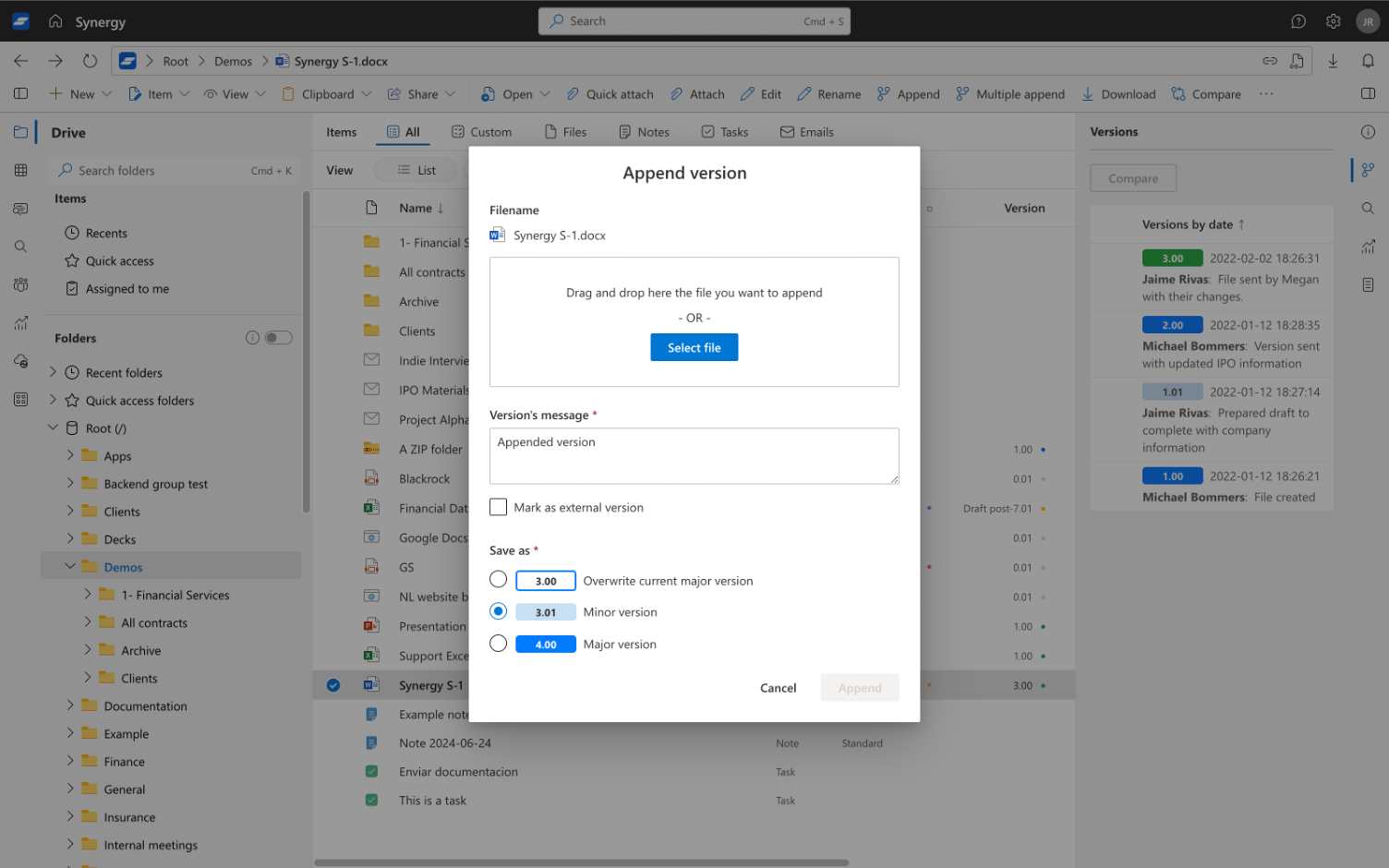The image size is (1389, 868).
Task: Open Root in the breadcrumb path
Action: pyautogui.click(x=175, y=61)
